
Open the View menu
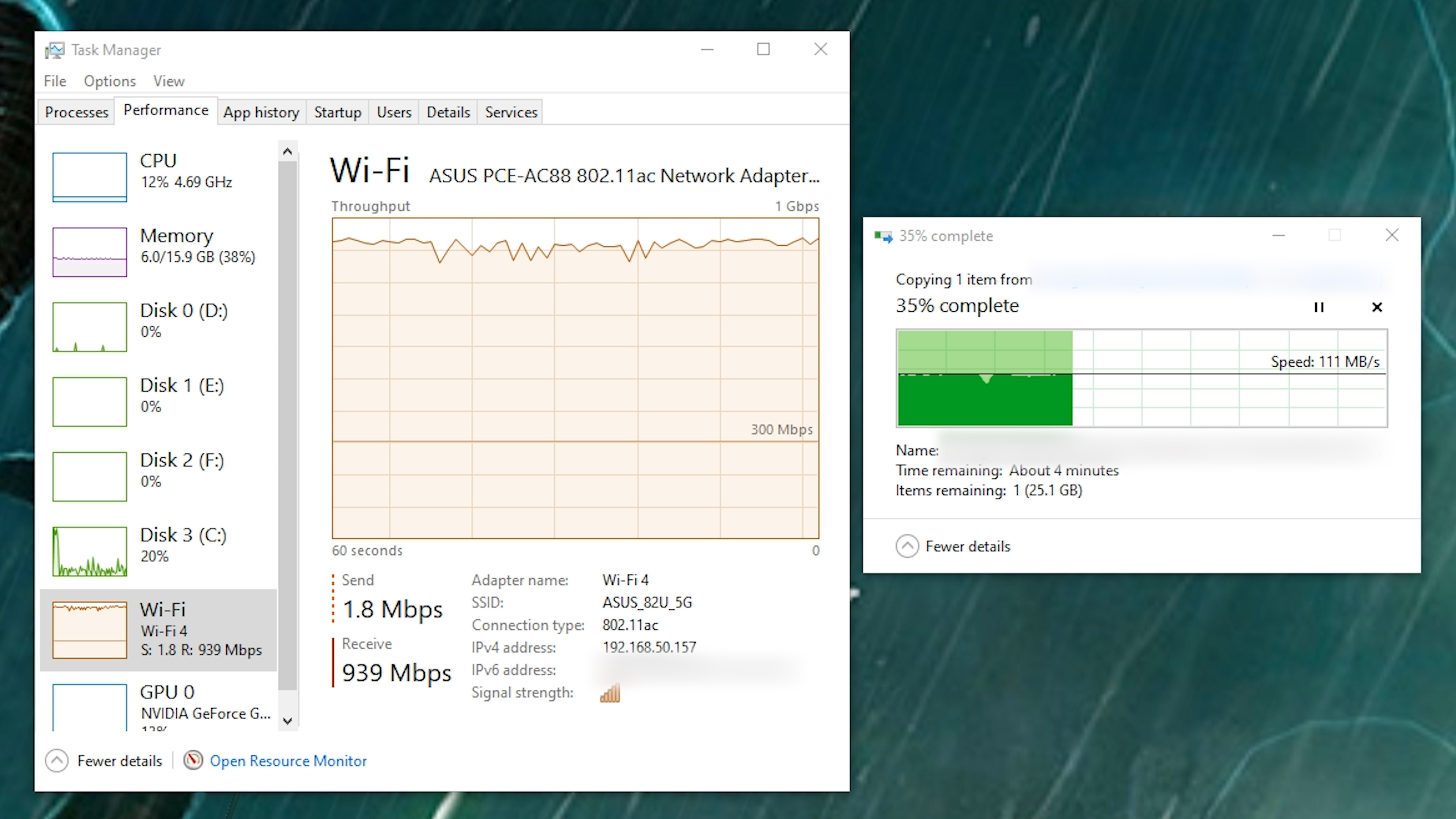click(x=168, y=81)
